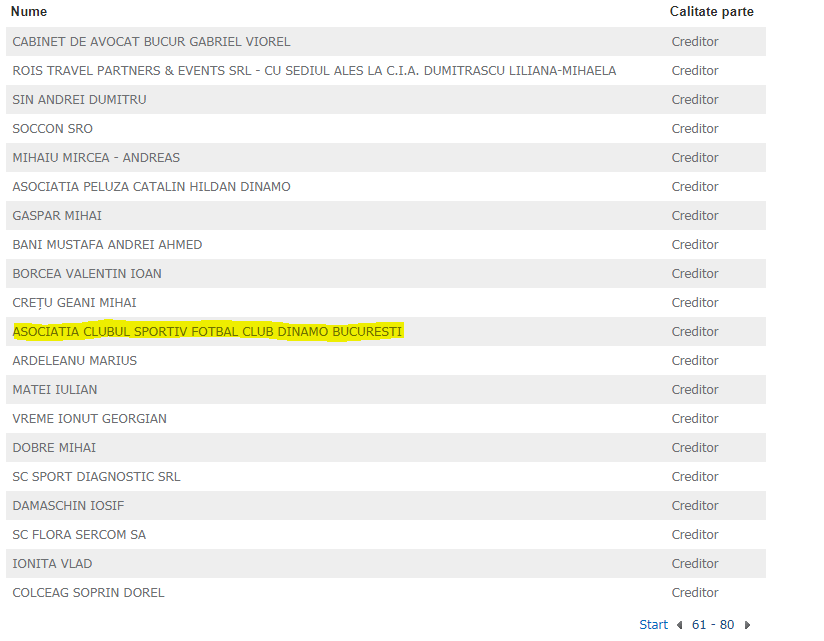The width and height of the screenshot is (824, 641).
Task: Select the SC FLORA SERCOM SA row
Action: [79, 535]
